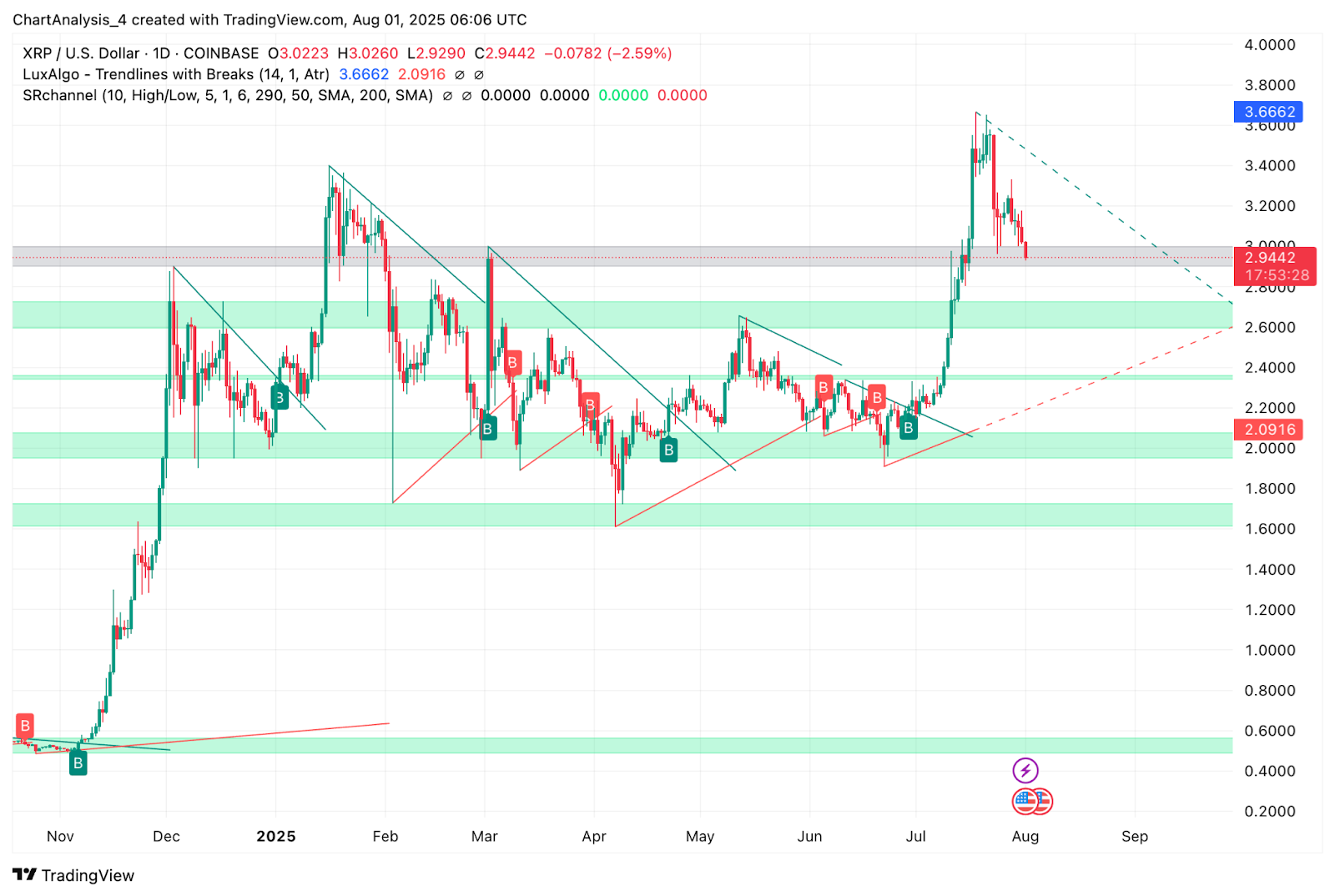Click the red B marker near Apr
Viewport: 1335px width, 896px height.
point(590,405)
